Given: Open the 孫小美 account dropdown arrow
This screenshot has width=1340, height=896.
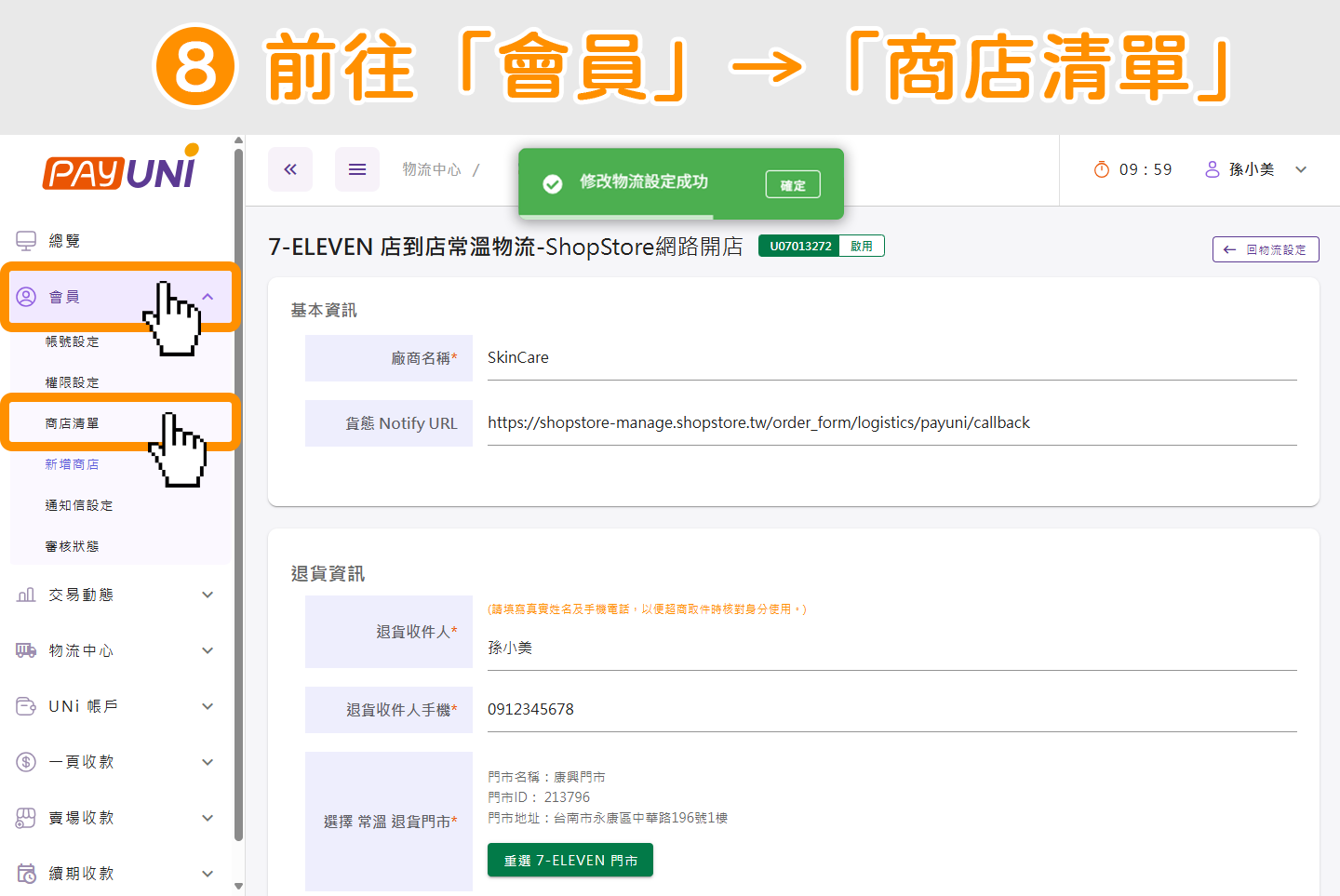Looking at the screenshot, I should tap(1301, 169).
